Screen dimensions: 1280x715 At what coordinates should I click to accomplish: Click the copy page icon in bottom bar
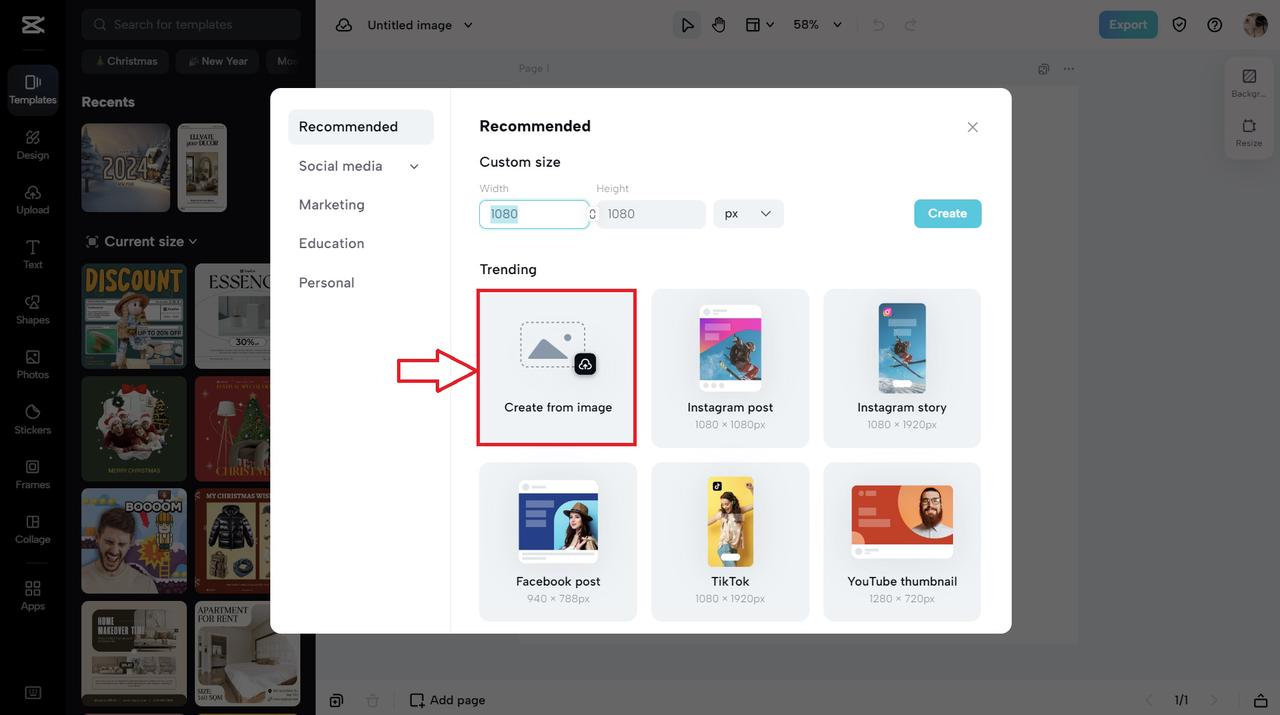click(337, 700)
